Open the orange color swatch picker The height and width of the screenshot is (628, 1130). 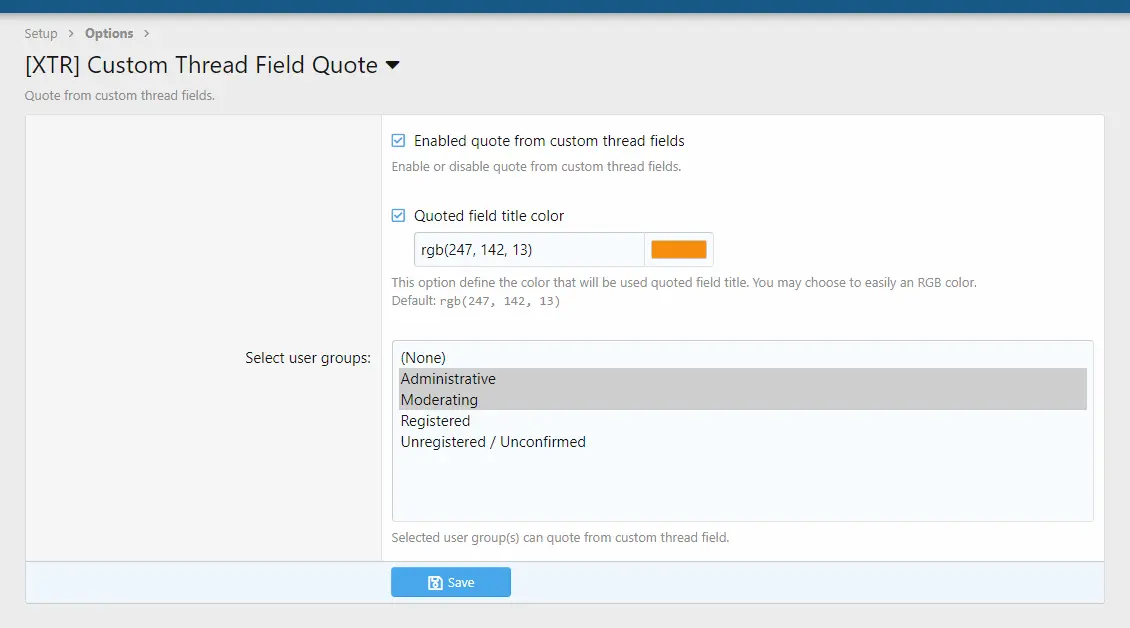coord(678,249)
